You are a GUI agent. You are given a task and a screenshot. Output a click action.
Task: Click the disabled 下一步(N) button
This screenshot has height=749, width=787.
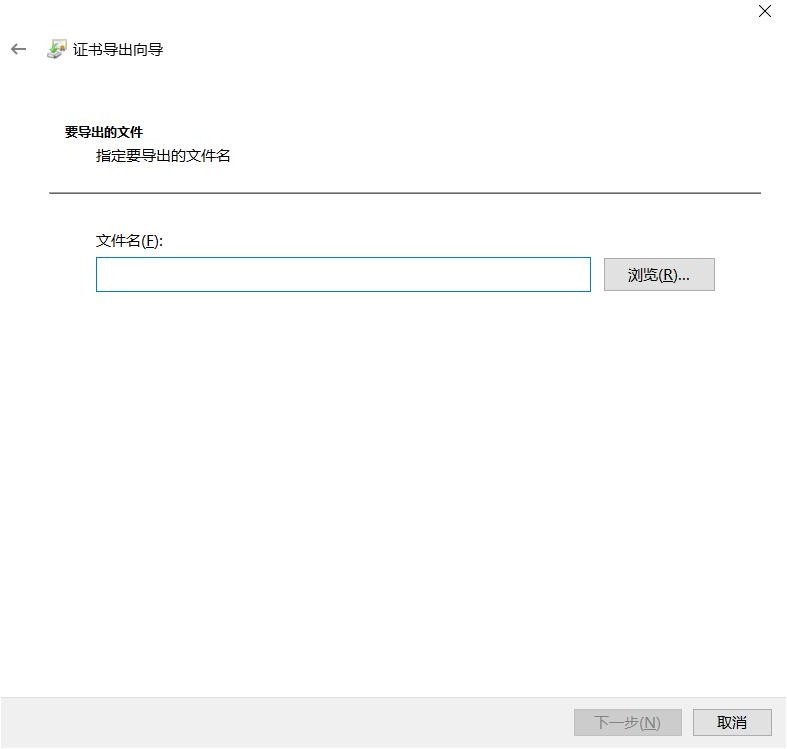coord(627,722)
